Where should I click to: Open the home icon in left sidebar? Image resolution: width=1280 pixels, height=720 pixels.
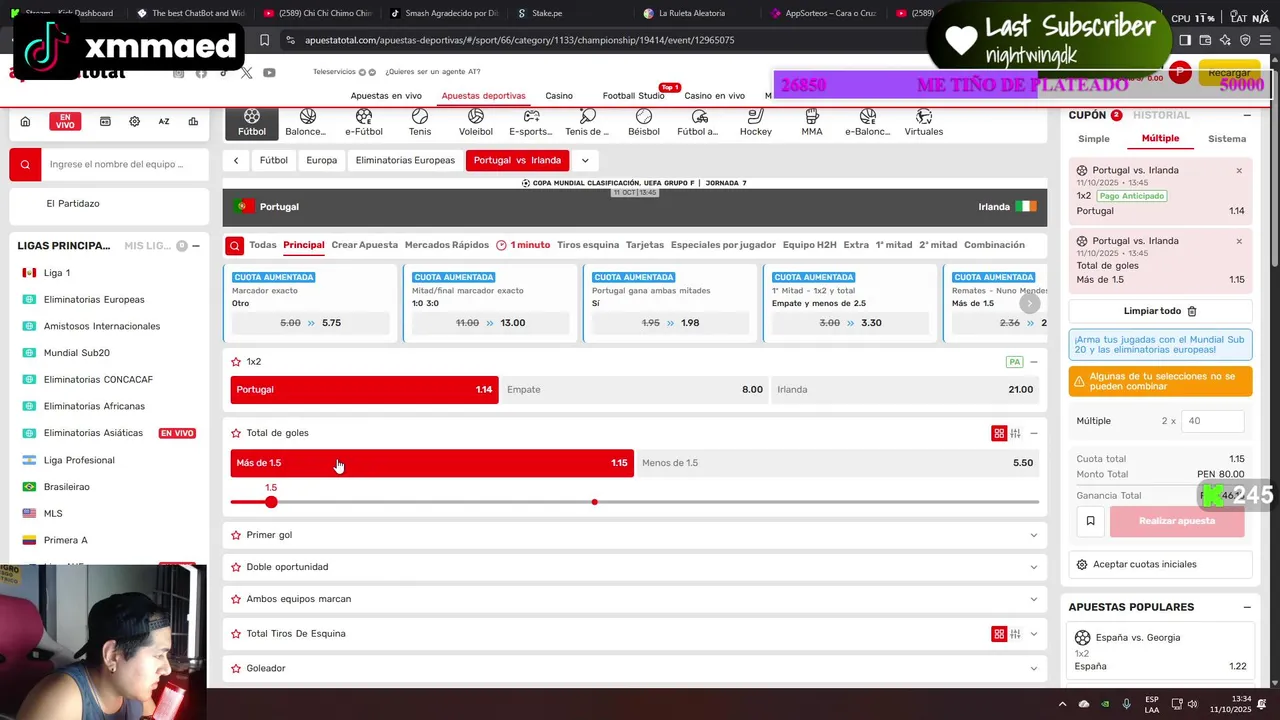click(x=25, y=122)
